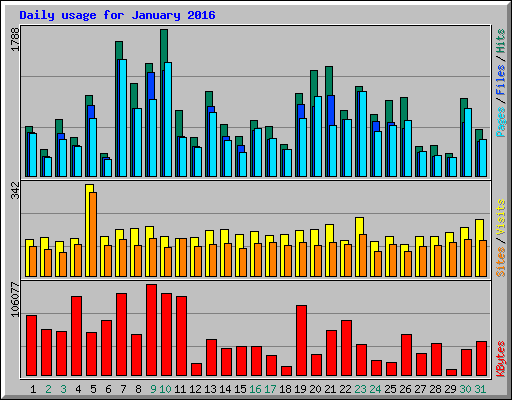Click day 11 on the x-axis
The height and width of the screenshot is (400, 512).
pos(180,389)
